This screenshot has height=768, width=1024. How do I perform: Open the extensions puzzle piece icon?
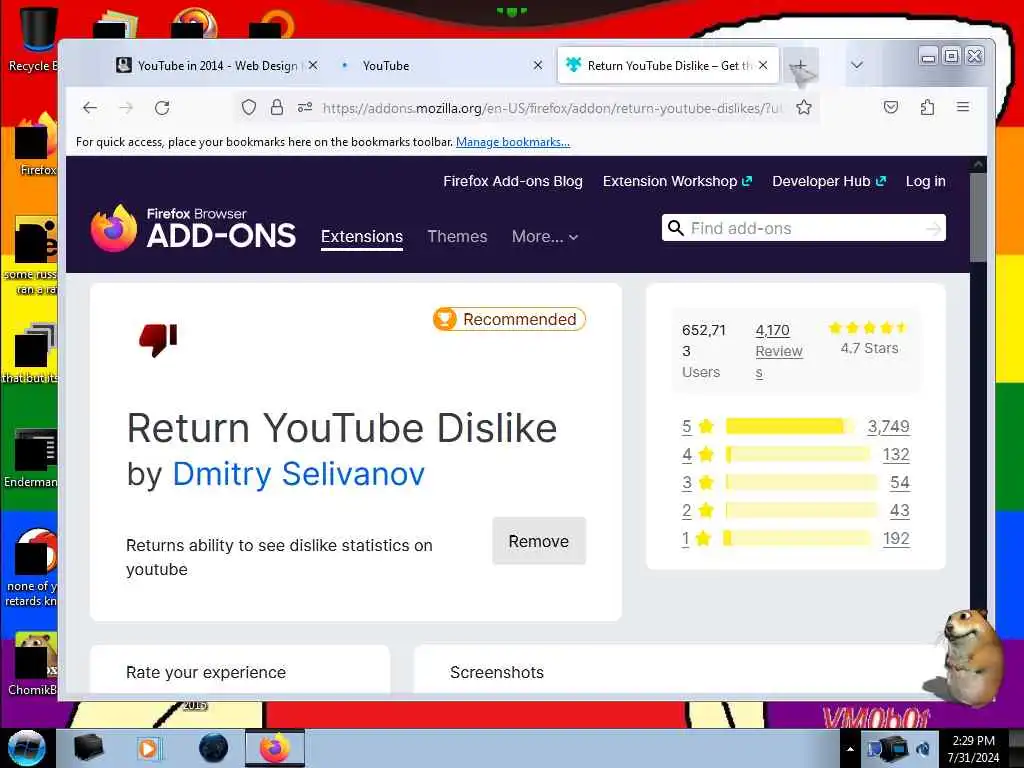click(927, 107)
